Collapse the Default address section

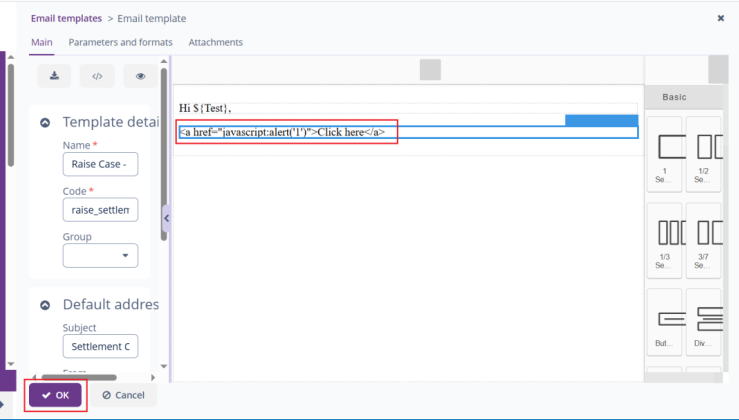pyautogui.click(x=45, y=305)
